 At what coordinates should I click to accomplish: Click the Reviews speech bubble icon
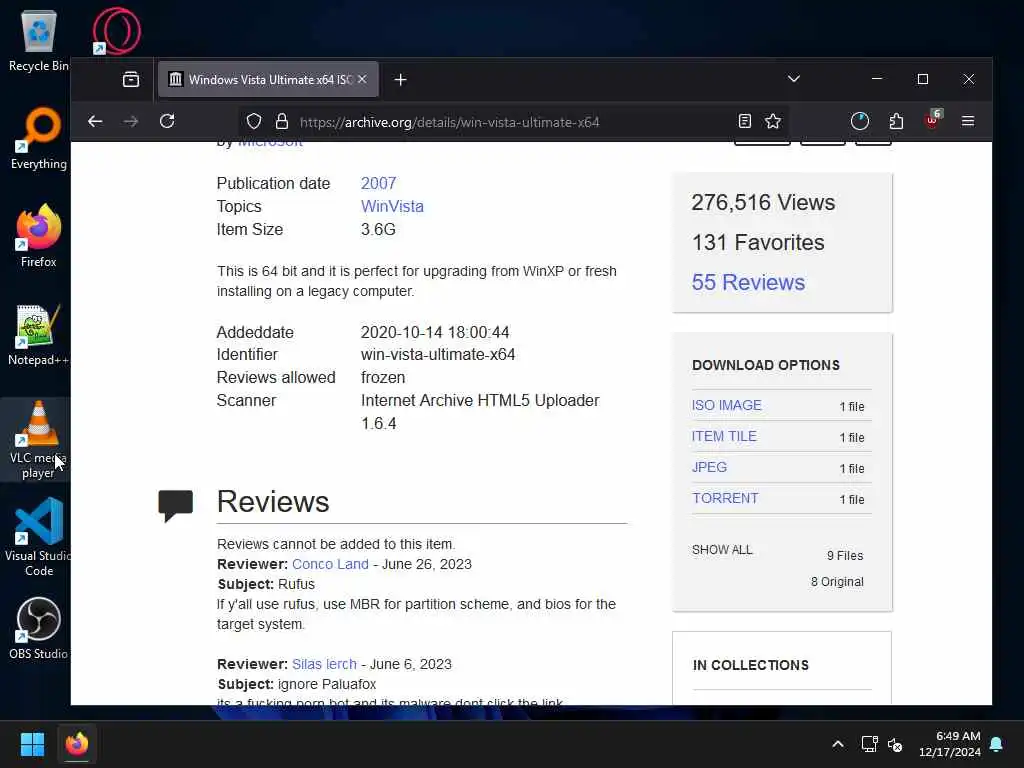click(175, 505)
